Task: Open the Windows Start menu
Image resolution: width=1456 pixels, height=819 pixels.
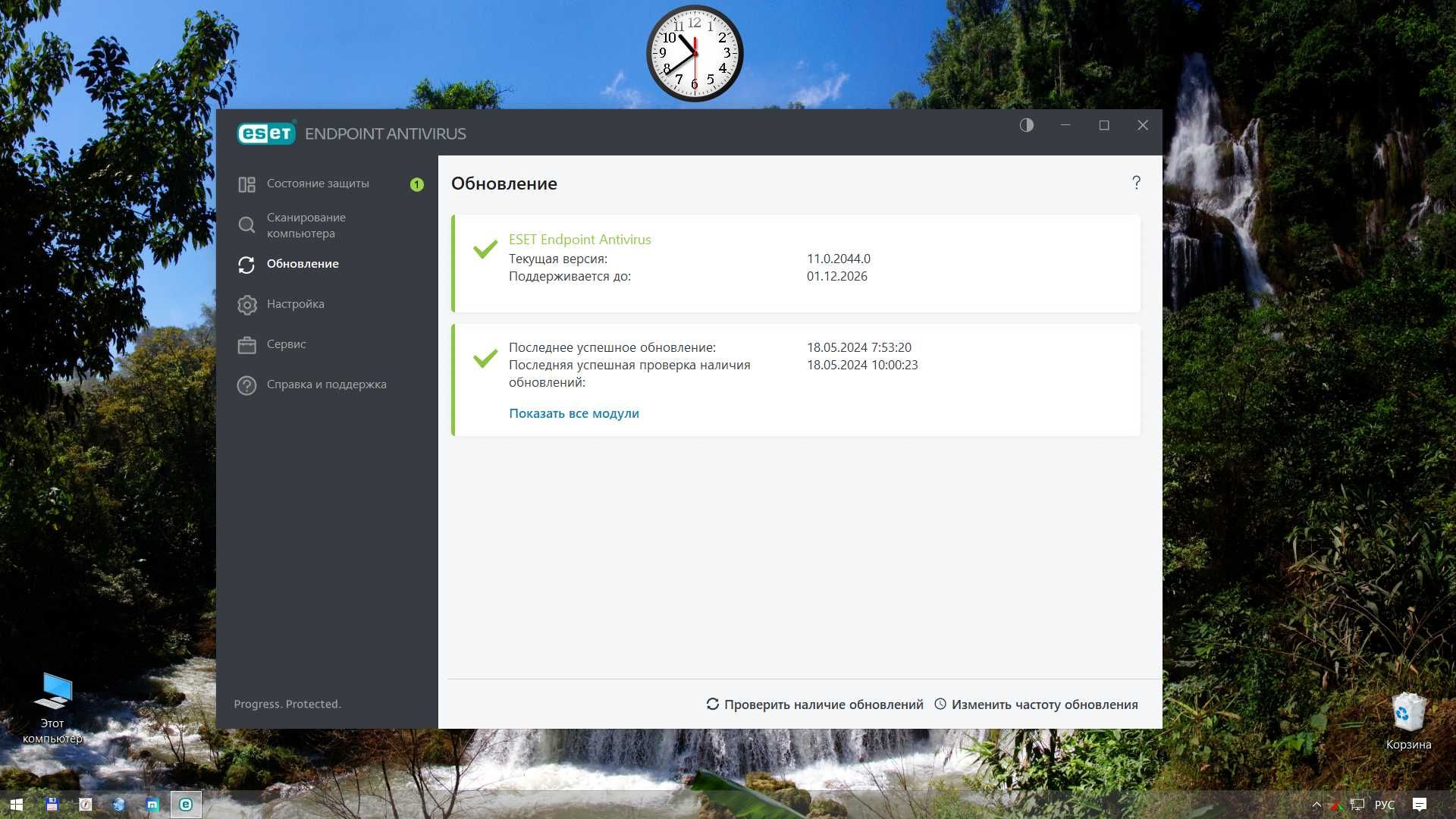Action: click(17, 805)
